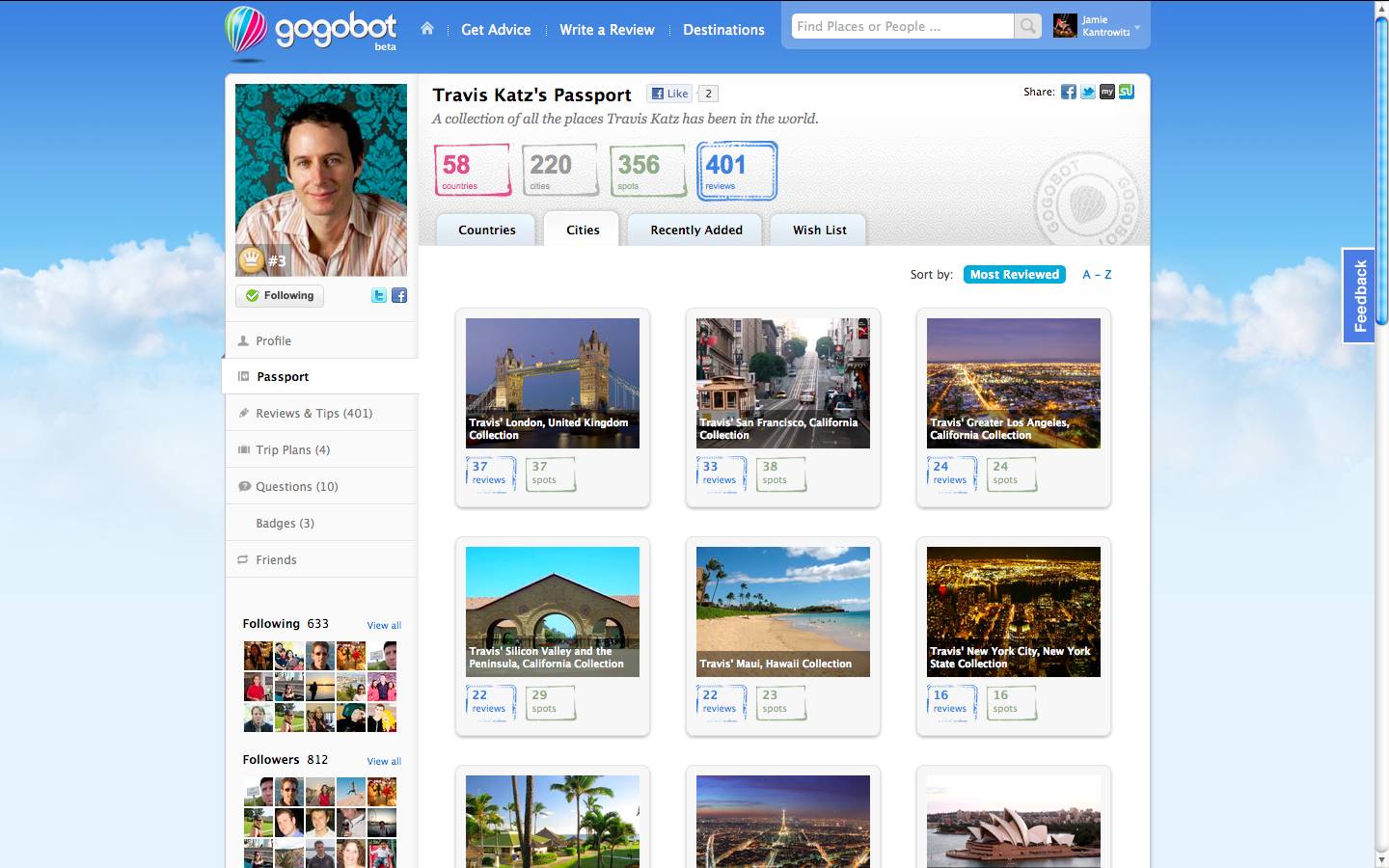Click the 58 countries stamp
1389x868 pixels.
472,170
